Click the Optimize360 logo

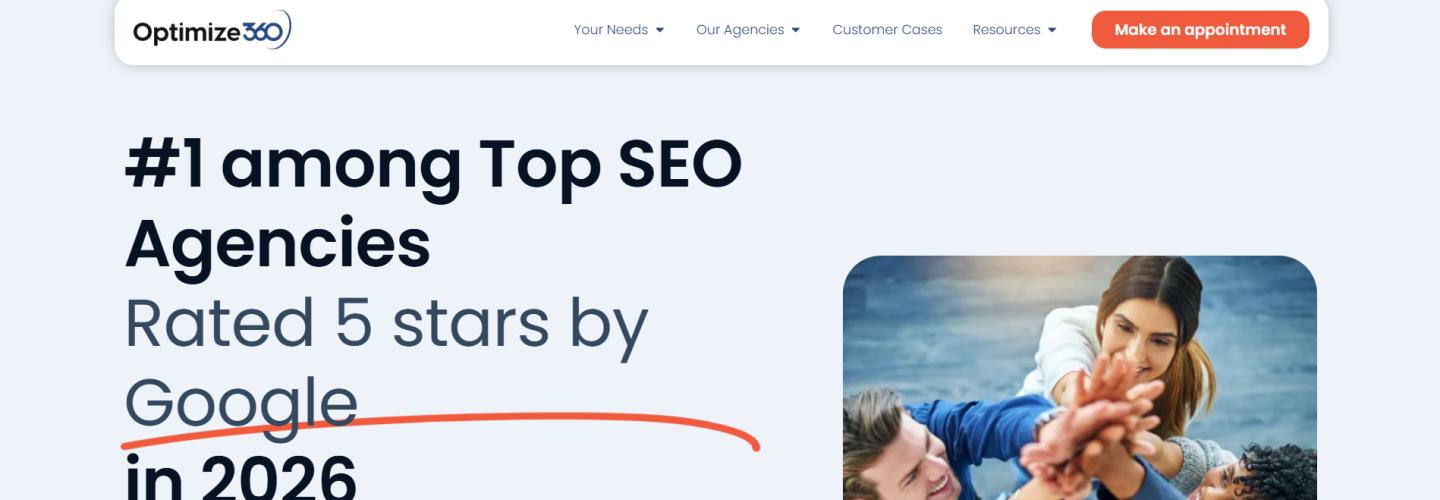click(x=211, y=31)
